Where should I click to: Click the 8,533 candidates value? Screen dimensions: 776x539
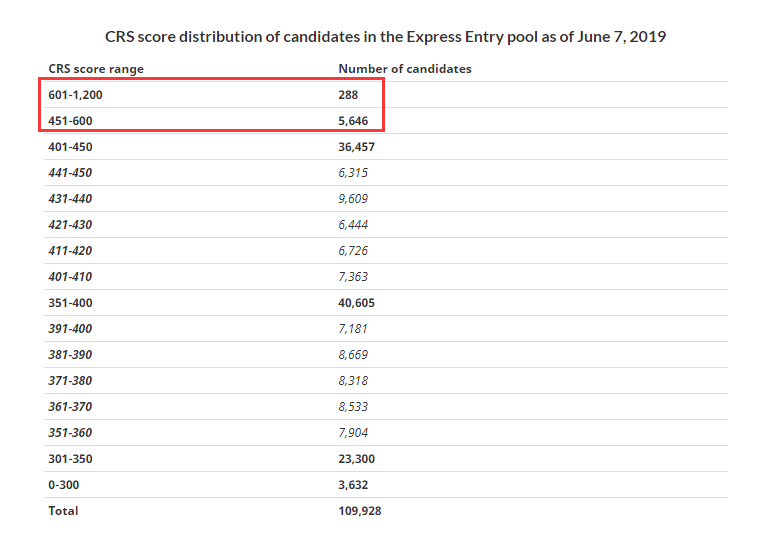[353, 406]
